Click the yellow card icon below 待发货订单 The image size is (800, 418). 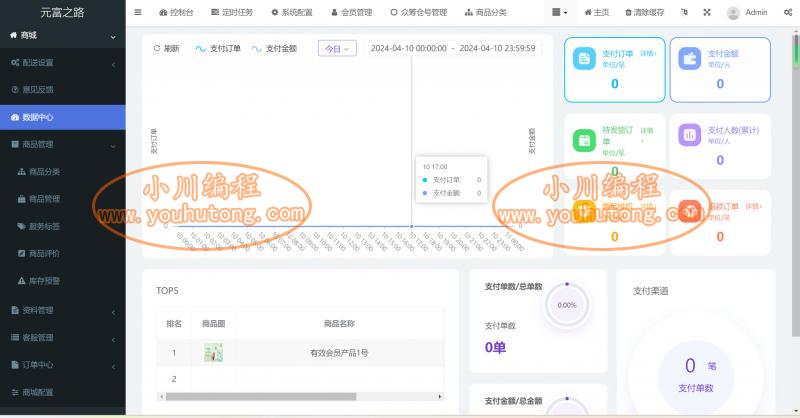tap(584, 211)
